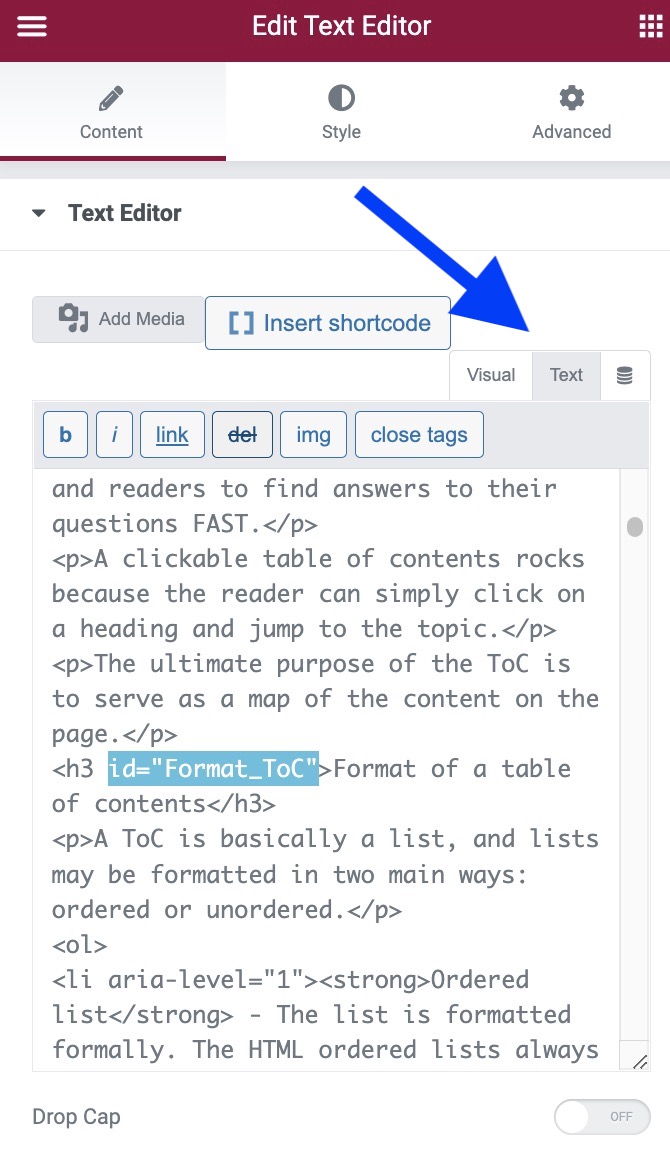The image size is (670, 1162).
Task: Collapse the Text Editor section arrow
Action: tap(39, 213)
